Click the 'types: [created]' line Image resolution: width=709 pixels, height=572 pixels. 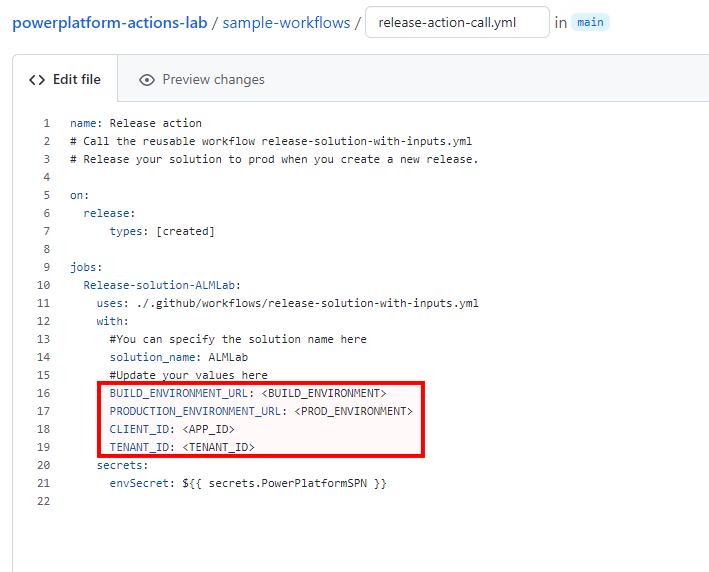click(162, 231)
